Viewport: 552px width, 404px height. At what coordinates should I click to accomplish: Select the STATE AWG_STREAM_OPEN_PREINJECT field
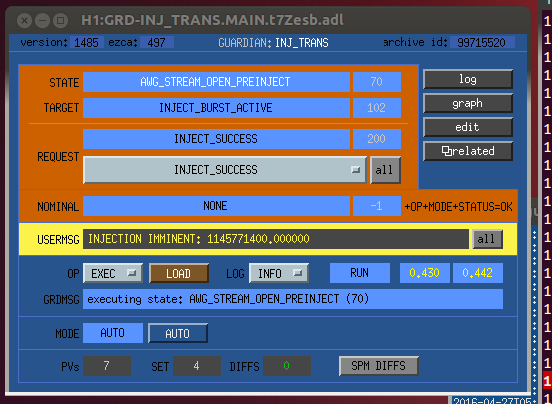pyautogui.click(x=216, y=82)
